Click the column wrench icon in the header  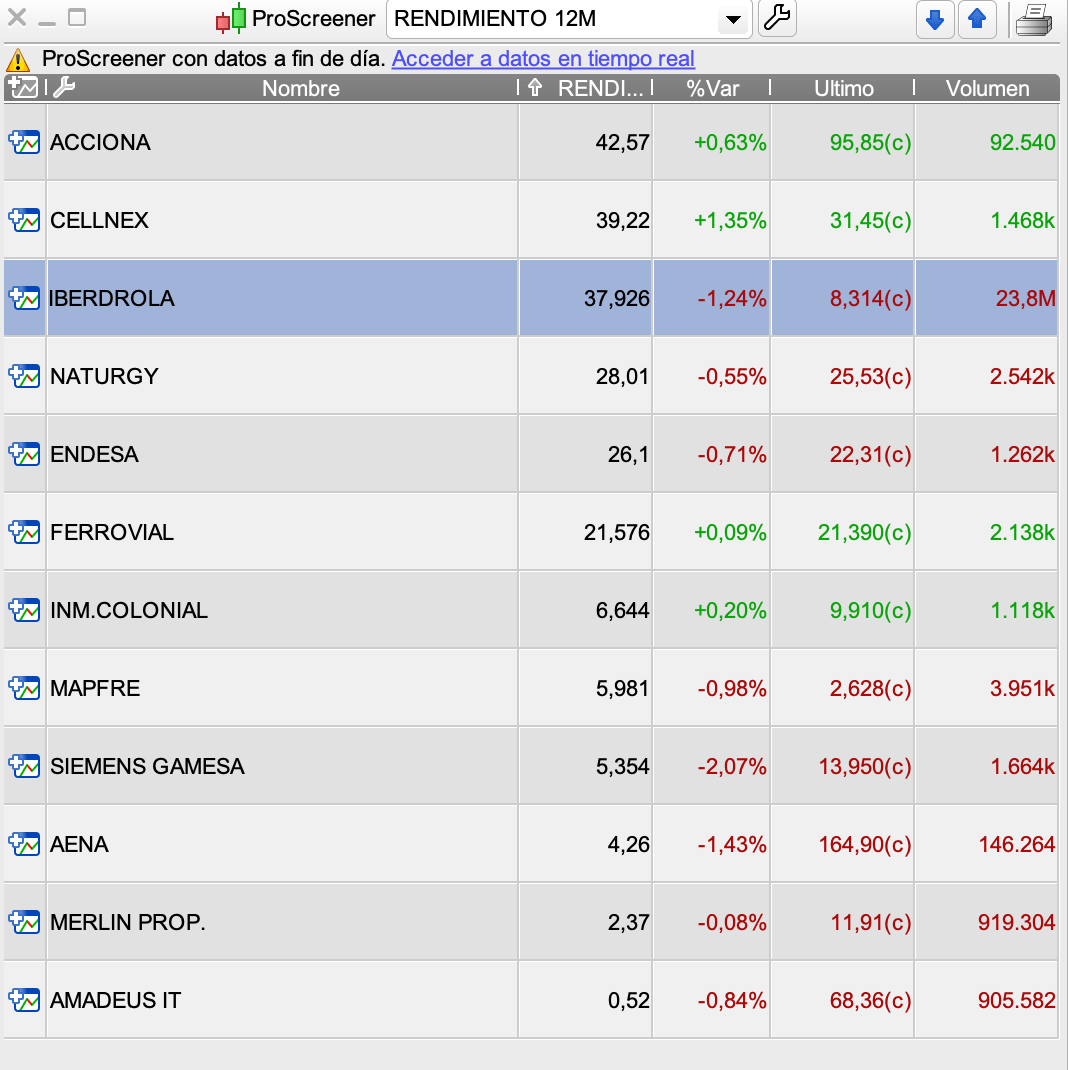(x=64, y=88)
